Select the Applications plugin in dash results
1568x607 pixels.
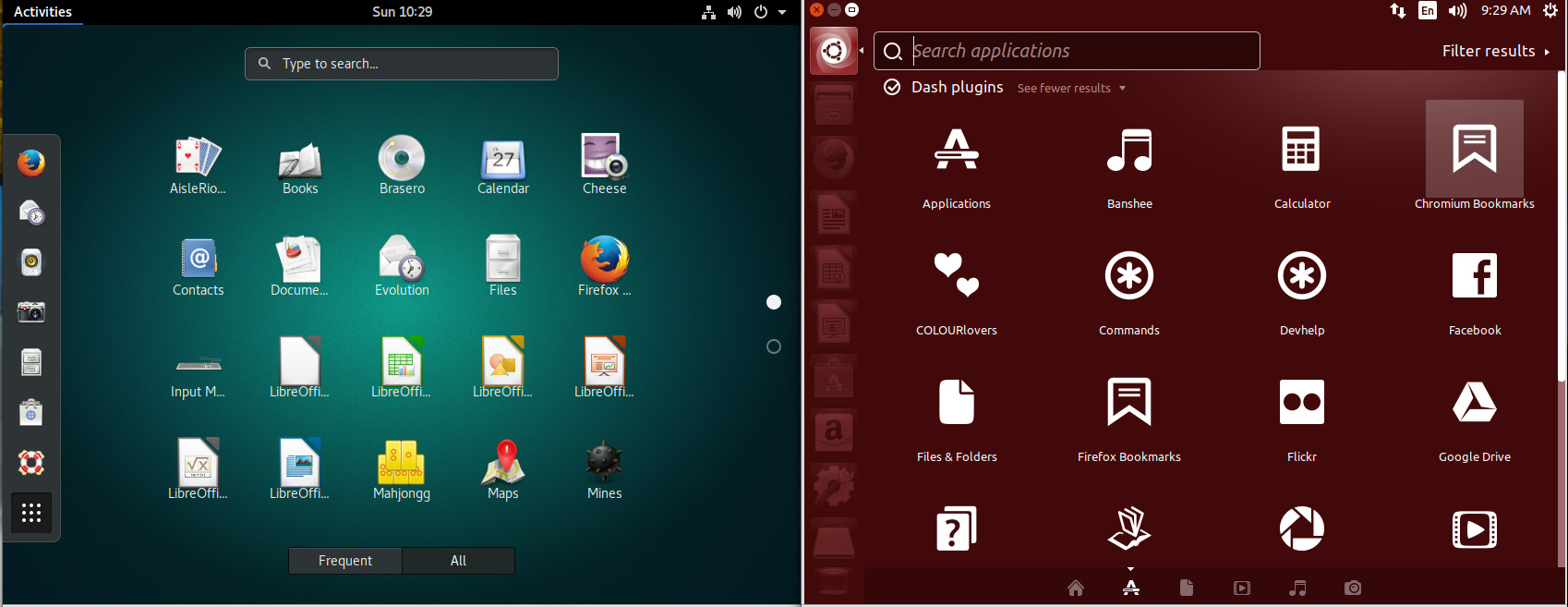pyautogui.click(x=957, y=150)
